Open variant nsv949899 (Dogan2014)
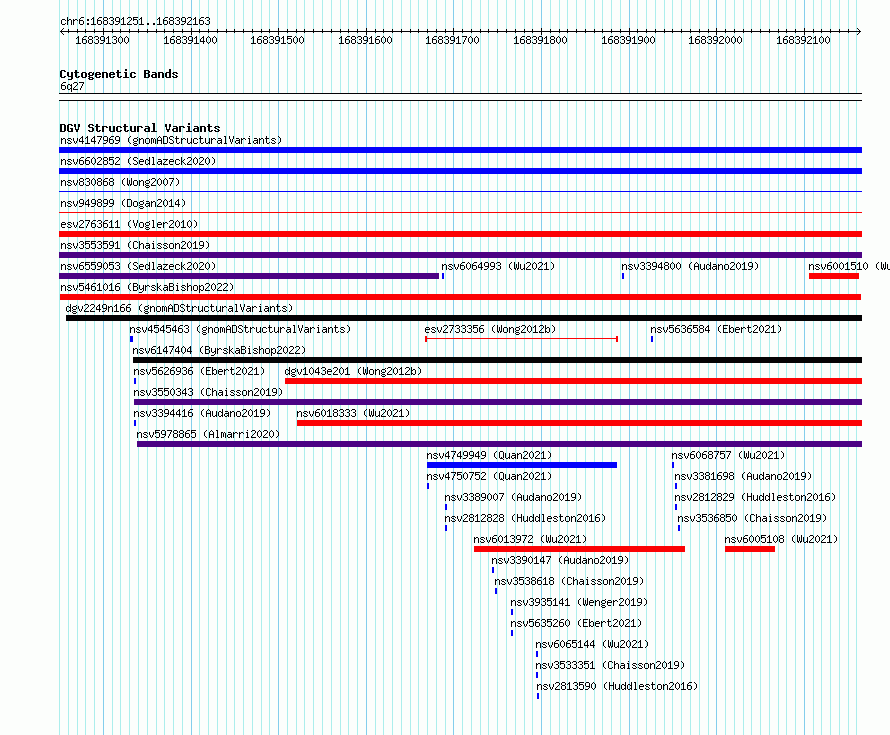 pos(123,203)
